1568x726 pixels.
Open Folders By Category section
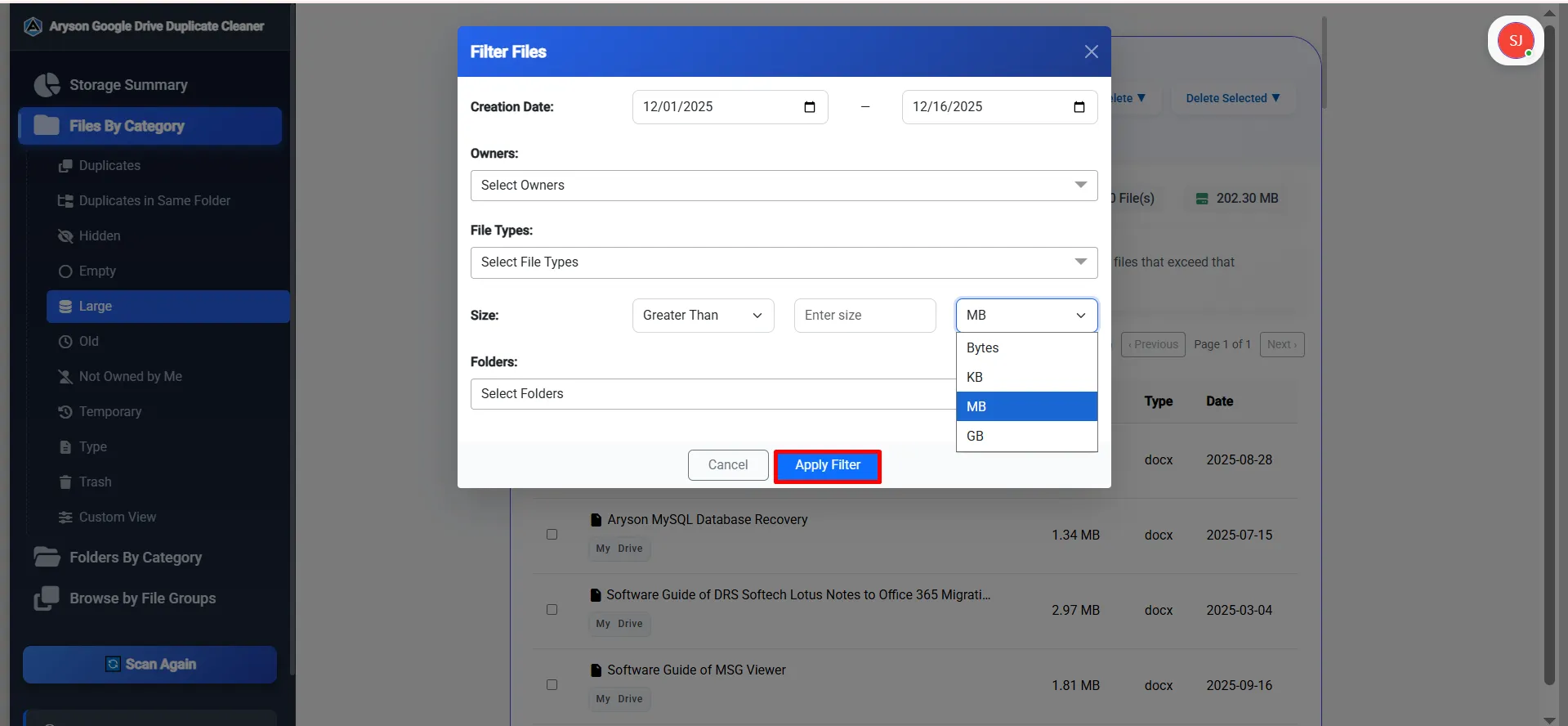click(150, 558)
